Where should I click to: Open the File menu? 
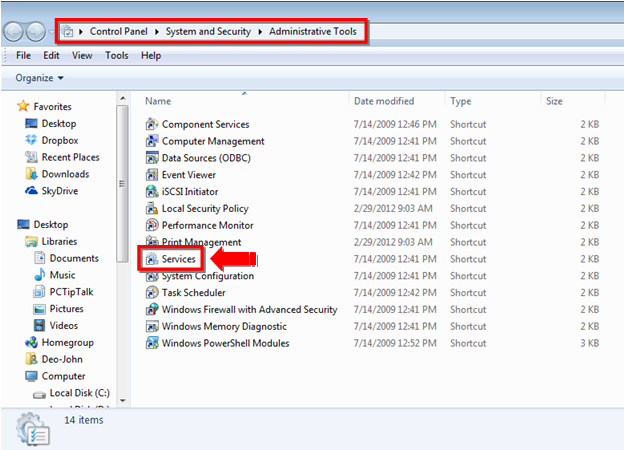point(23,55)
